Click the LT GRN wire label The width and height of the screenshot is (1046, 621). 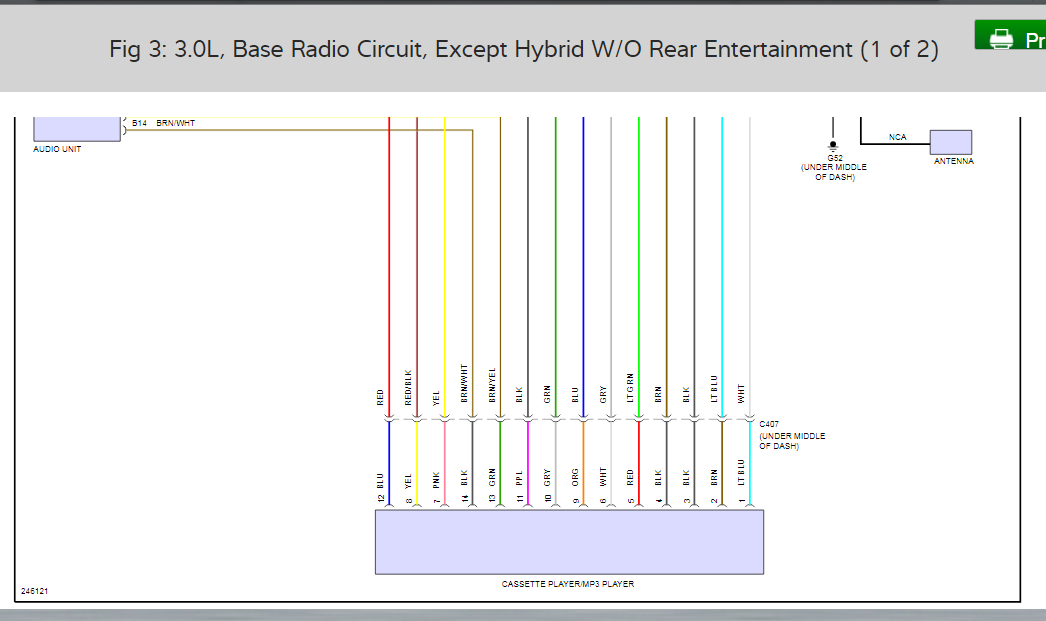point(630,388)
